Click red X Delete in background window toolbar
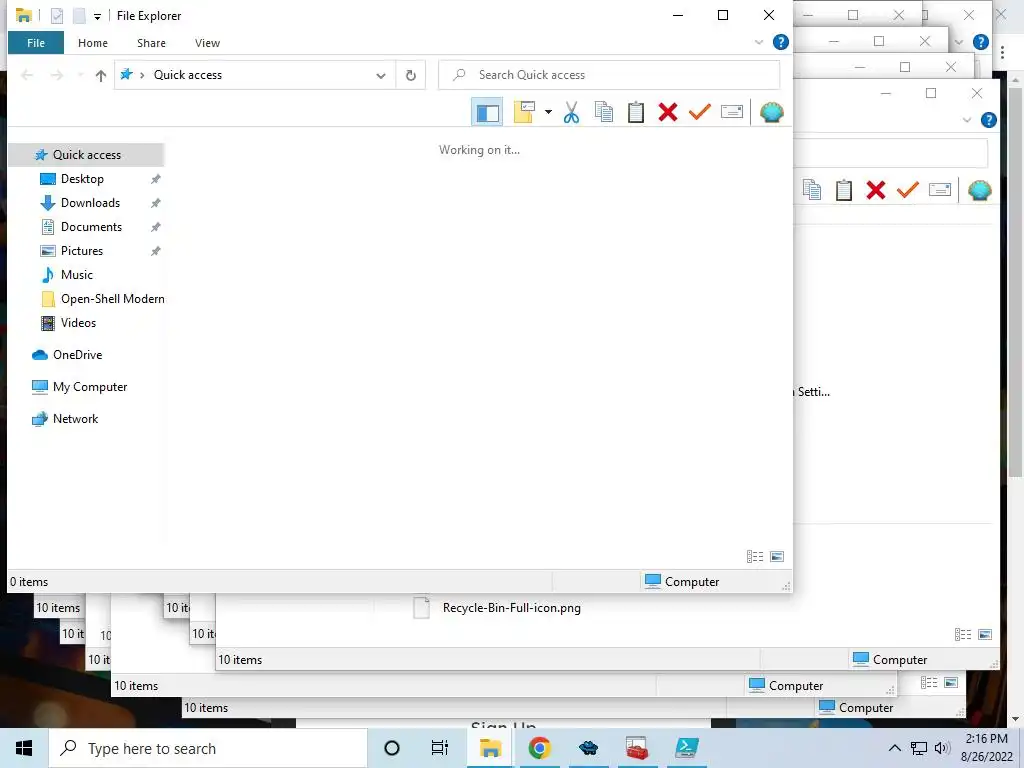This screenshot has width=1024, height=768. [x=876, y=190]
